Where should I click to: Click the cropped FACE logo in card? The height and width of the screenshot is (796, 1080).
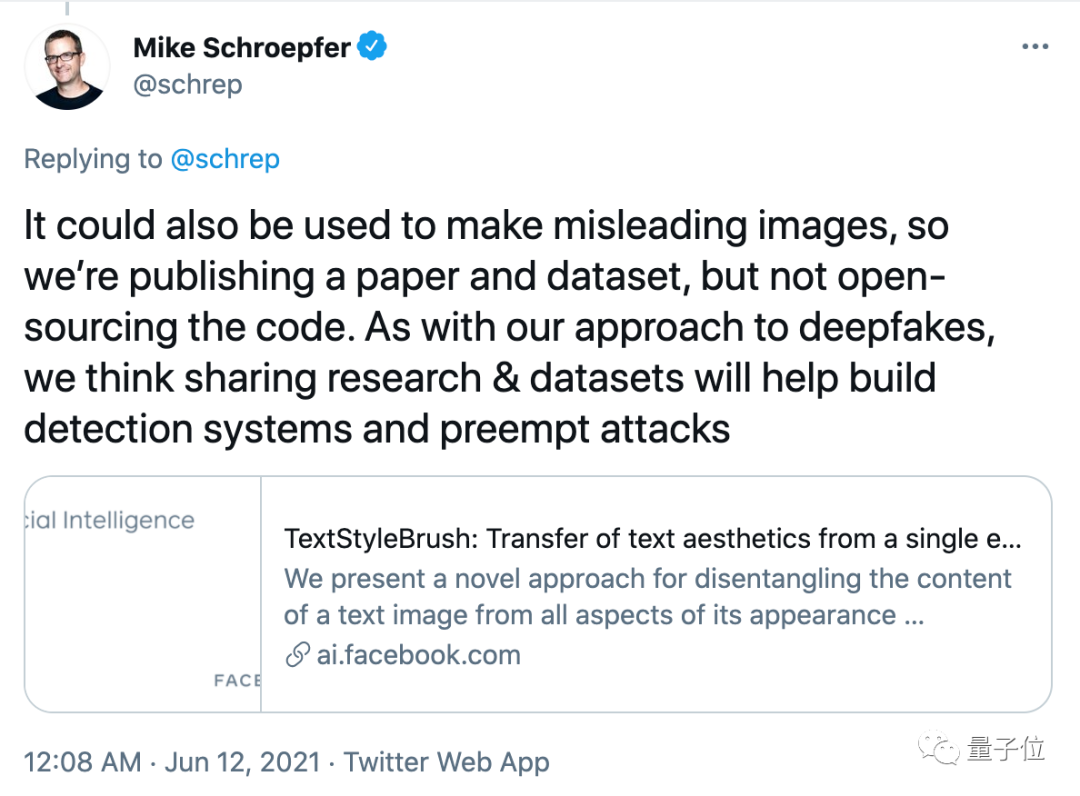(236, 681)
